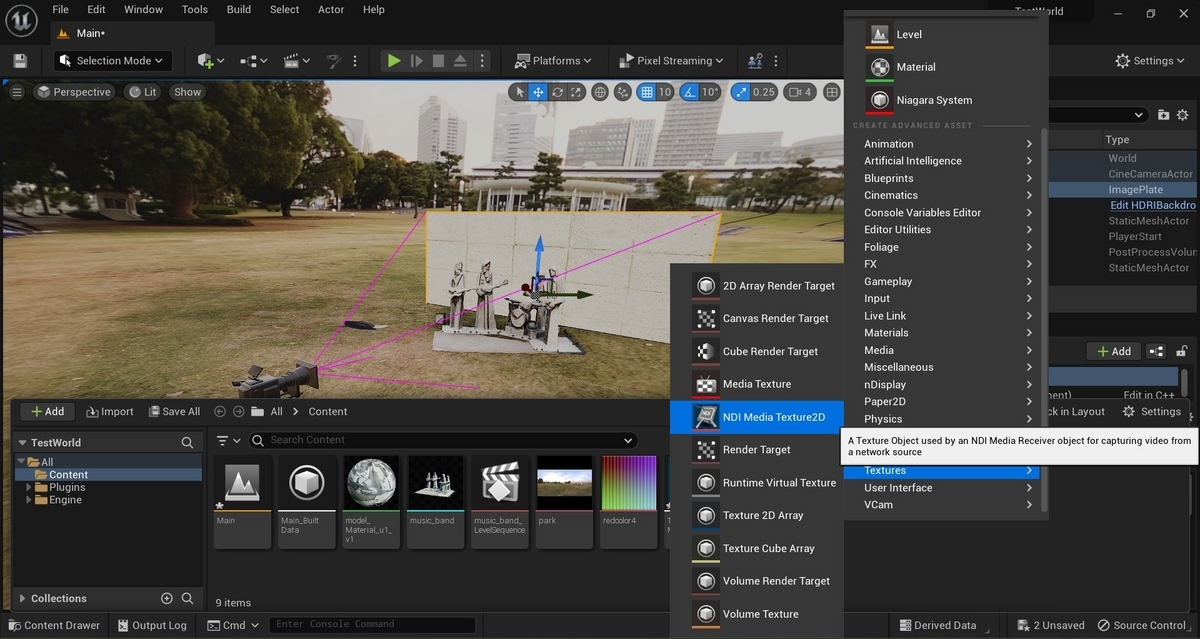This screenshot has height=639, width=1200.
Task: Open the Platforms dropdown
Action: tap(553, 61)
